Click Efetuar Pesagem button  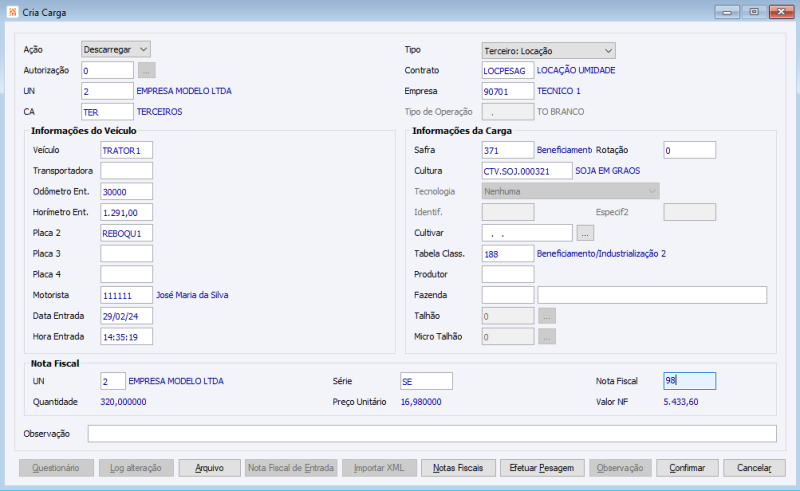pyautogui.click(x=542, y=468)
